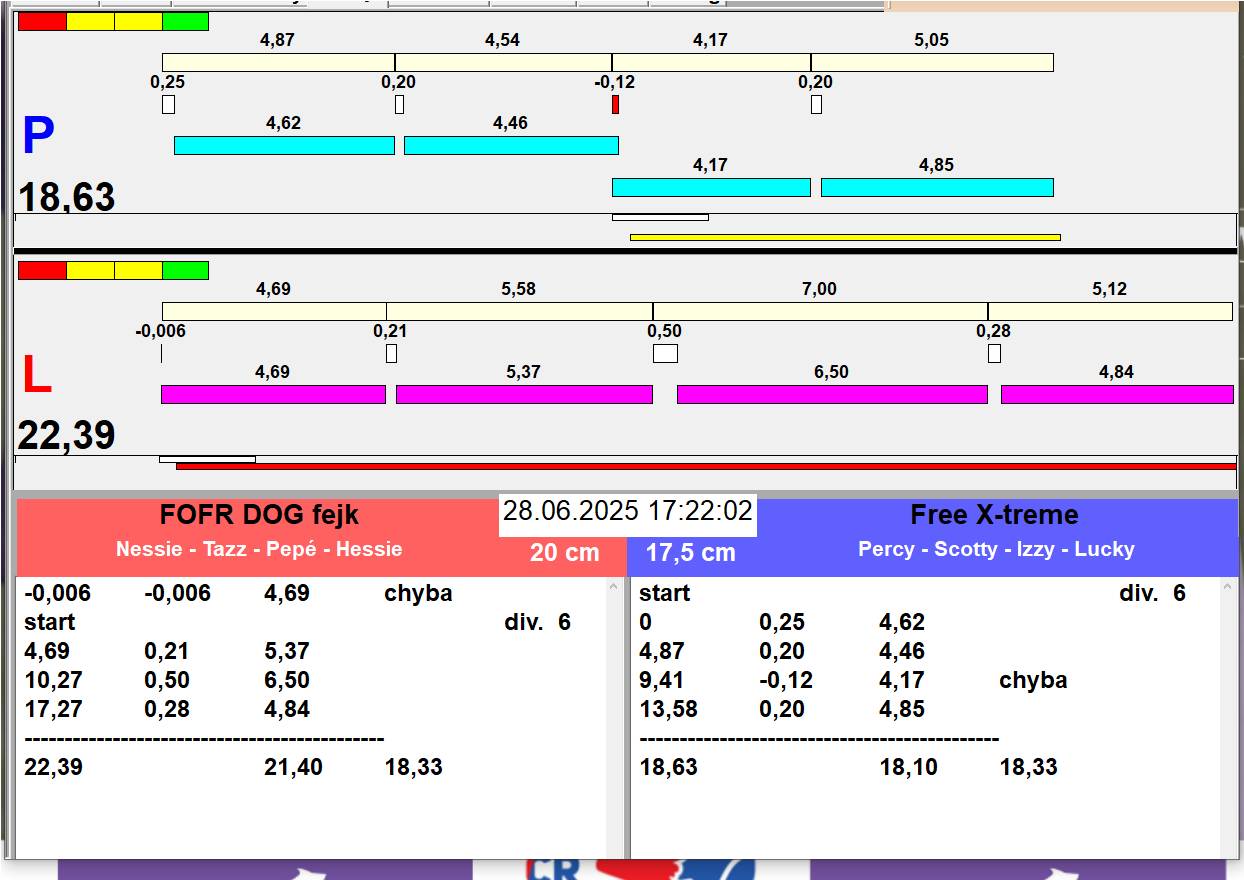Click the long red bar below lane L

pos(706,466)
